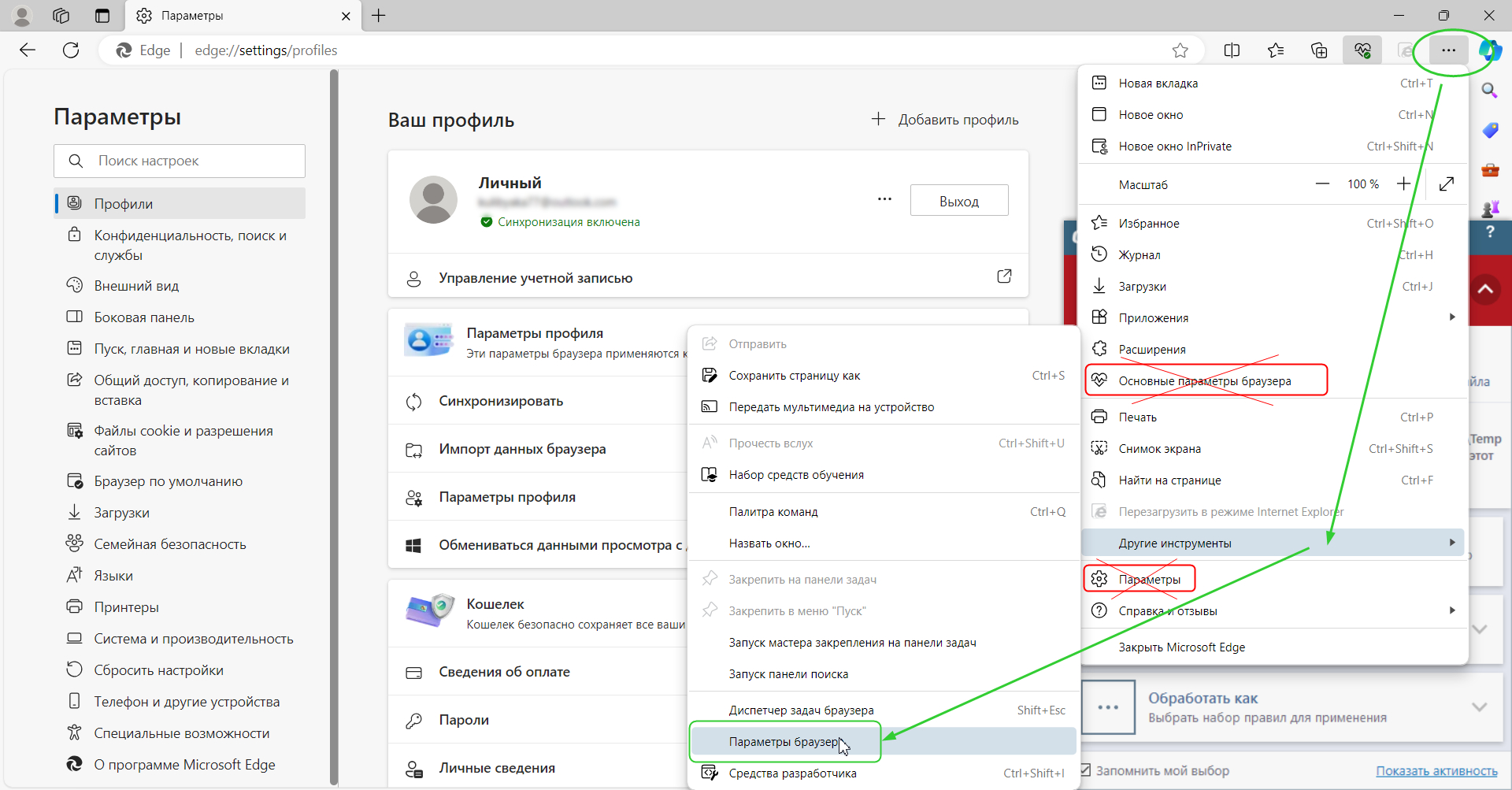Click the "Поиск настроек" search field
This screenshot has width=1512, height=790.
189,161
